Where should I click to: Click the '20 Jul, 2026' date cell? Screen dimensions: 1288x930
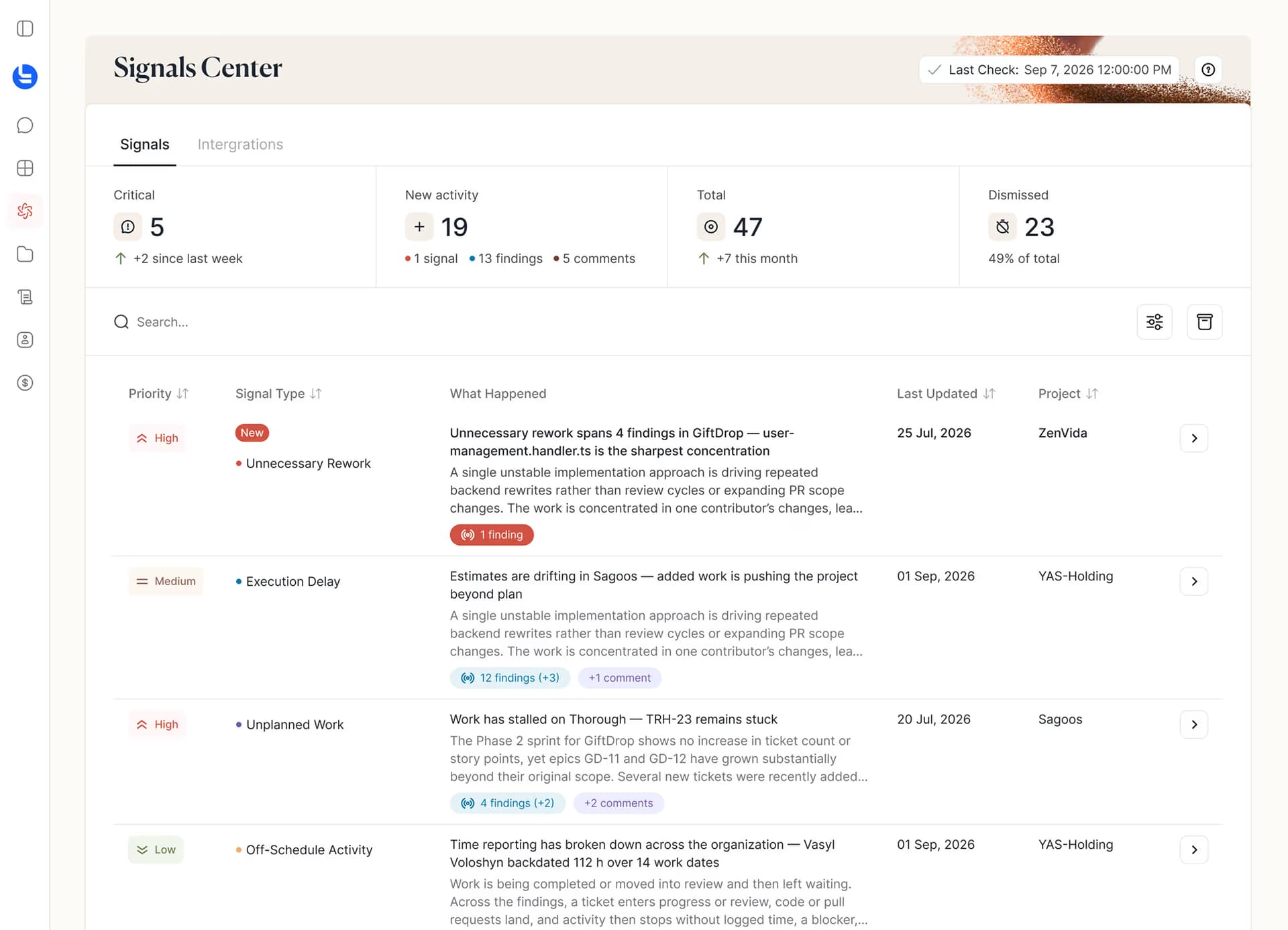coord(934,719)
